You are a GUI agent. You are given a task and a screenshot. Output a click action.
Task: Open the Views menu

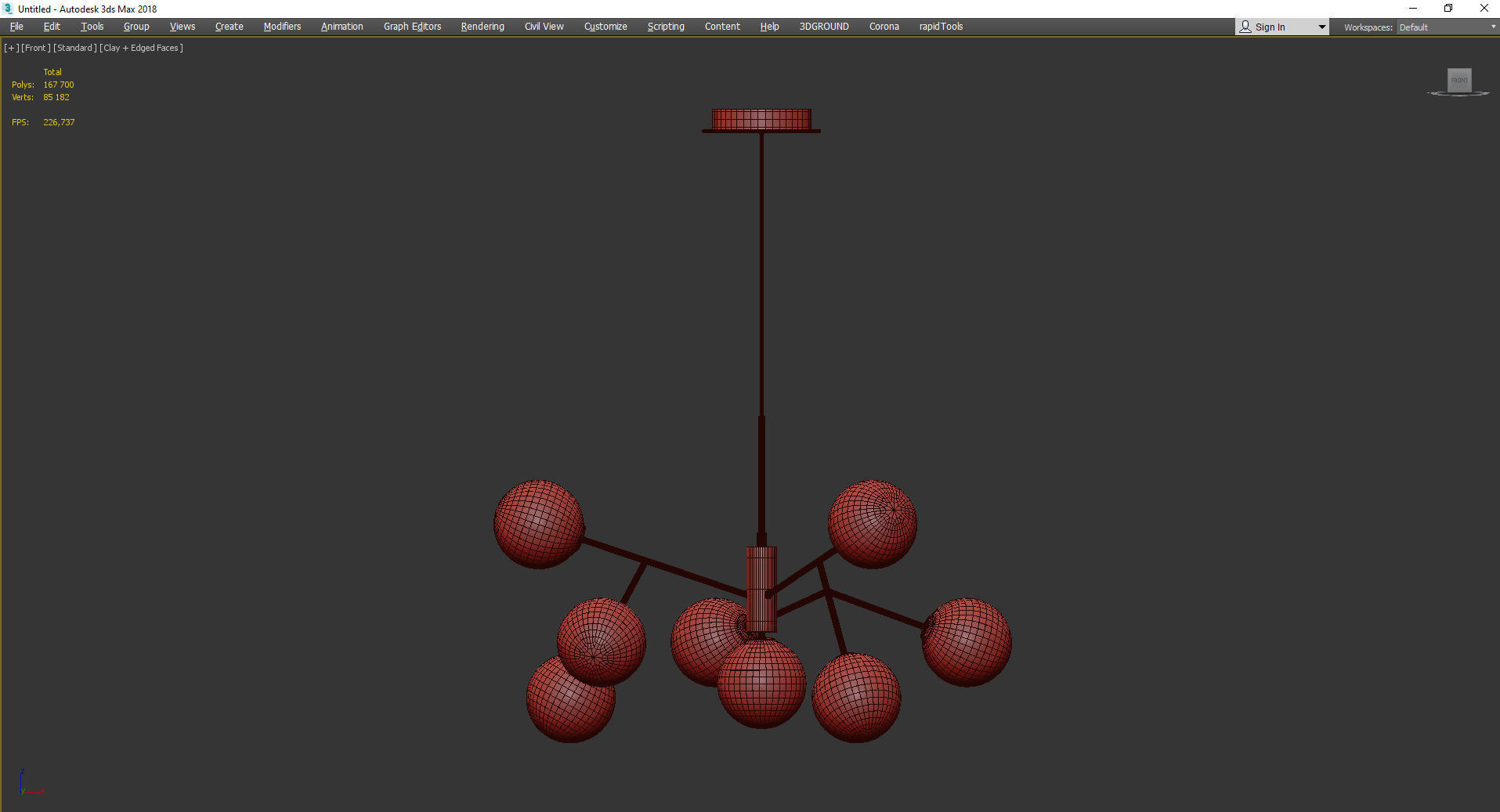coord(183,27)
